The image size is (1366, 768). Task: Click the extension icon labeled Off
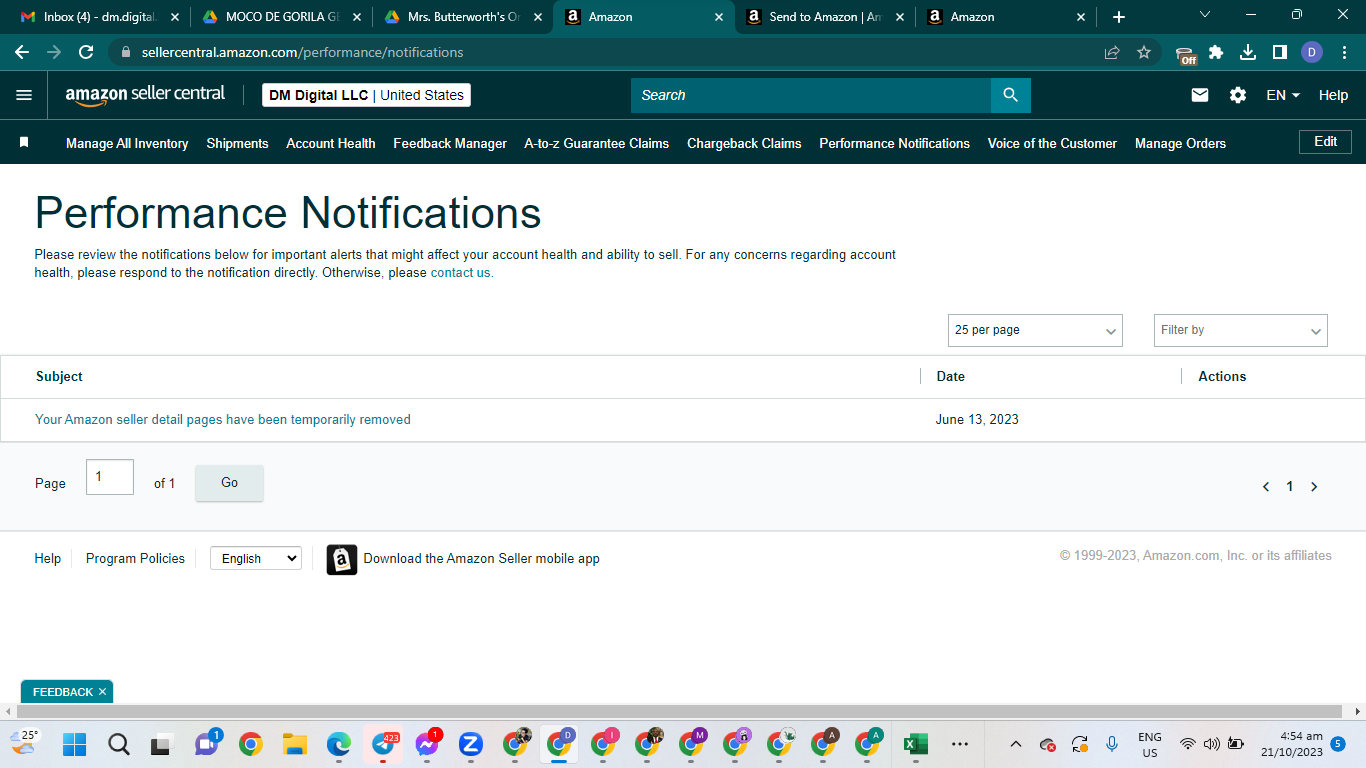click(x=1185, y=55)
